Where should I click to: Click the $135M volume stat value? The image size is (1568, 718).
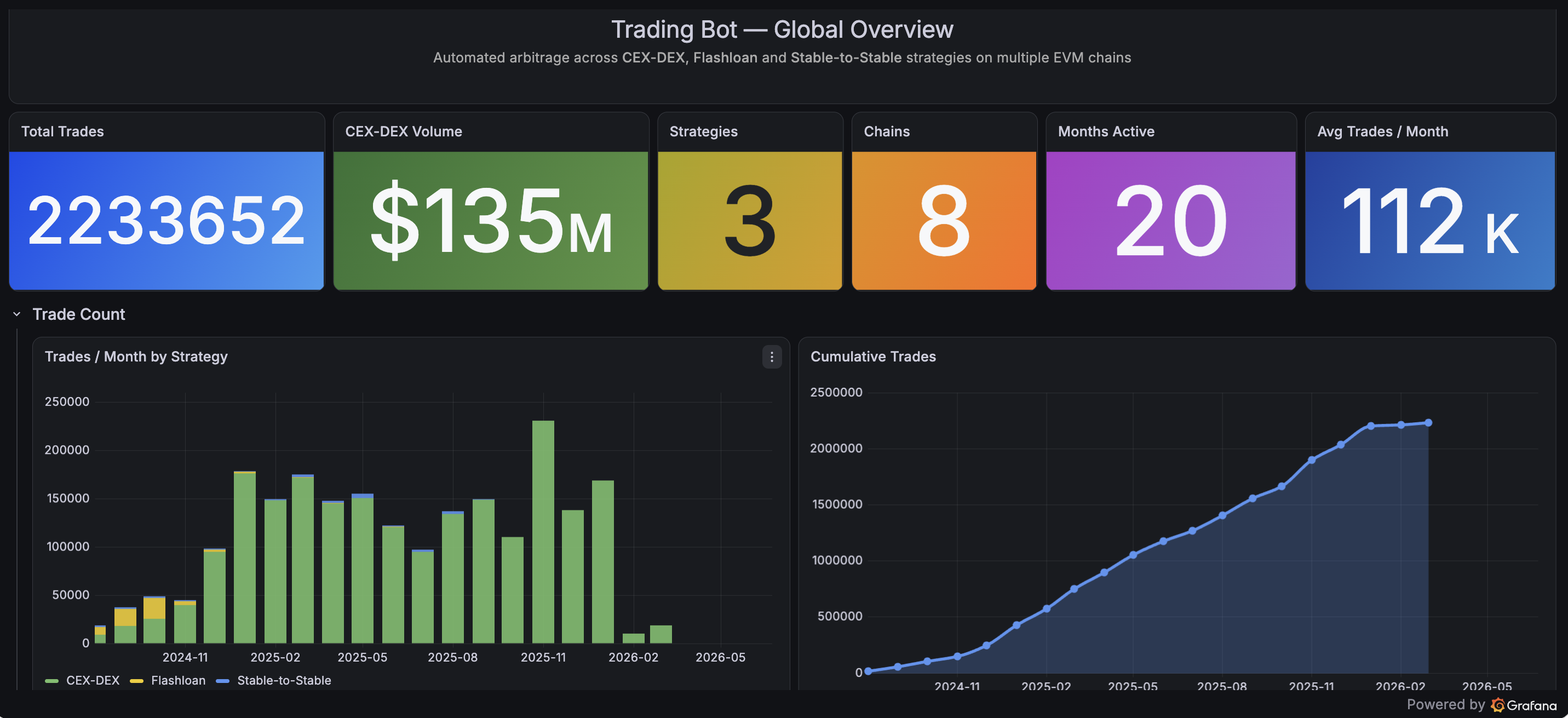pos(491,220)
